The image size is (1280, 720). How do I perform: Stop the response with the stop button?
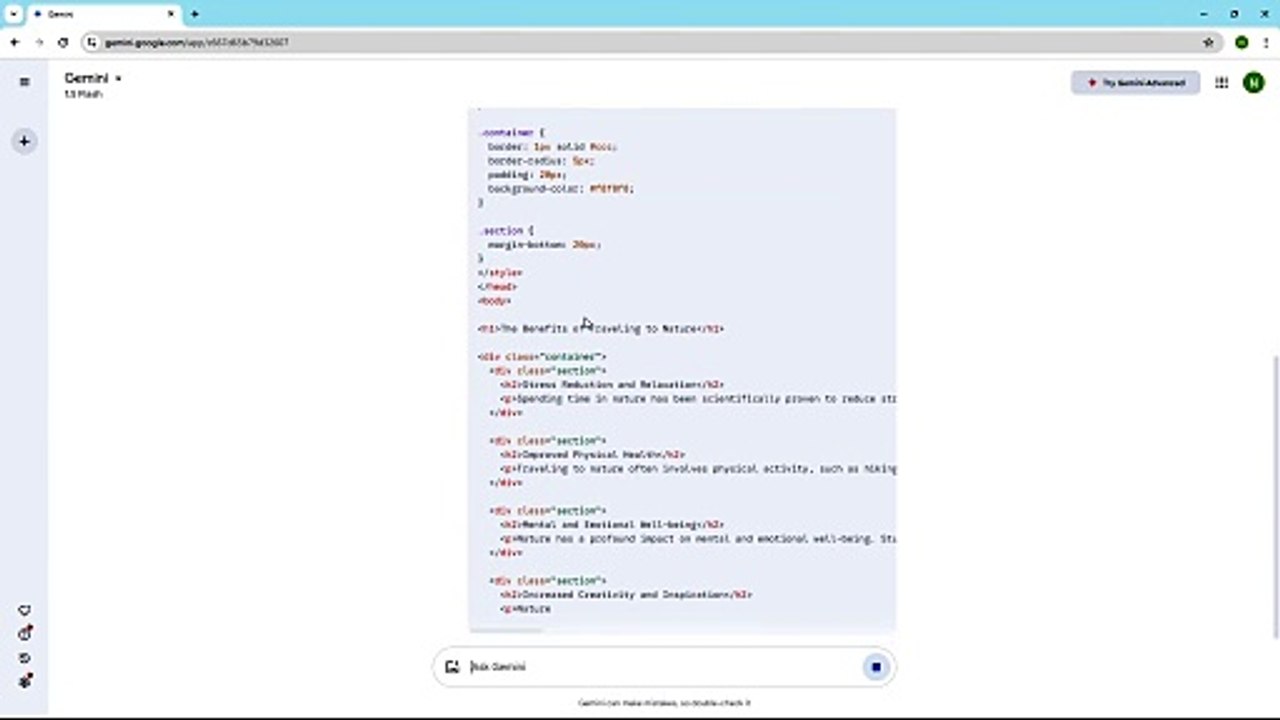(x=876, y=667)
